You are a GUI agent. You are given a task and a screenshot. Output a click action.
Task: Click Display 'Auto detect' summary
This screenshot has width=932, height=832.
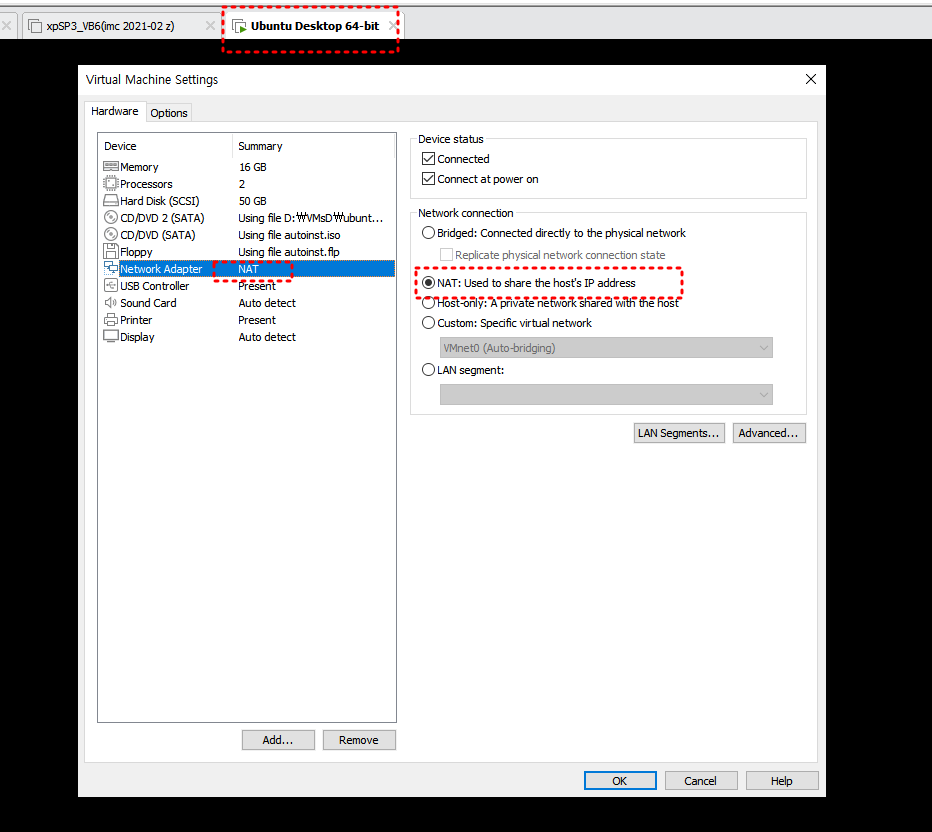pos(267,337)
